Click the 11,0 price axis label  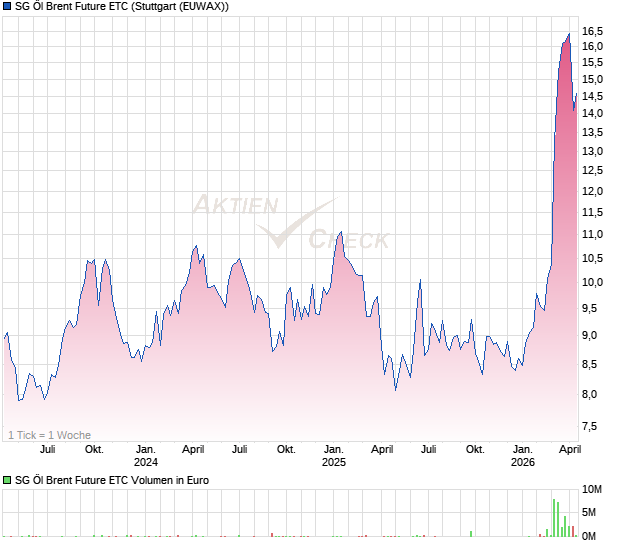coord(592,234)
